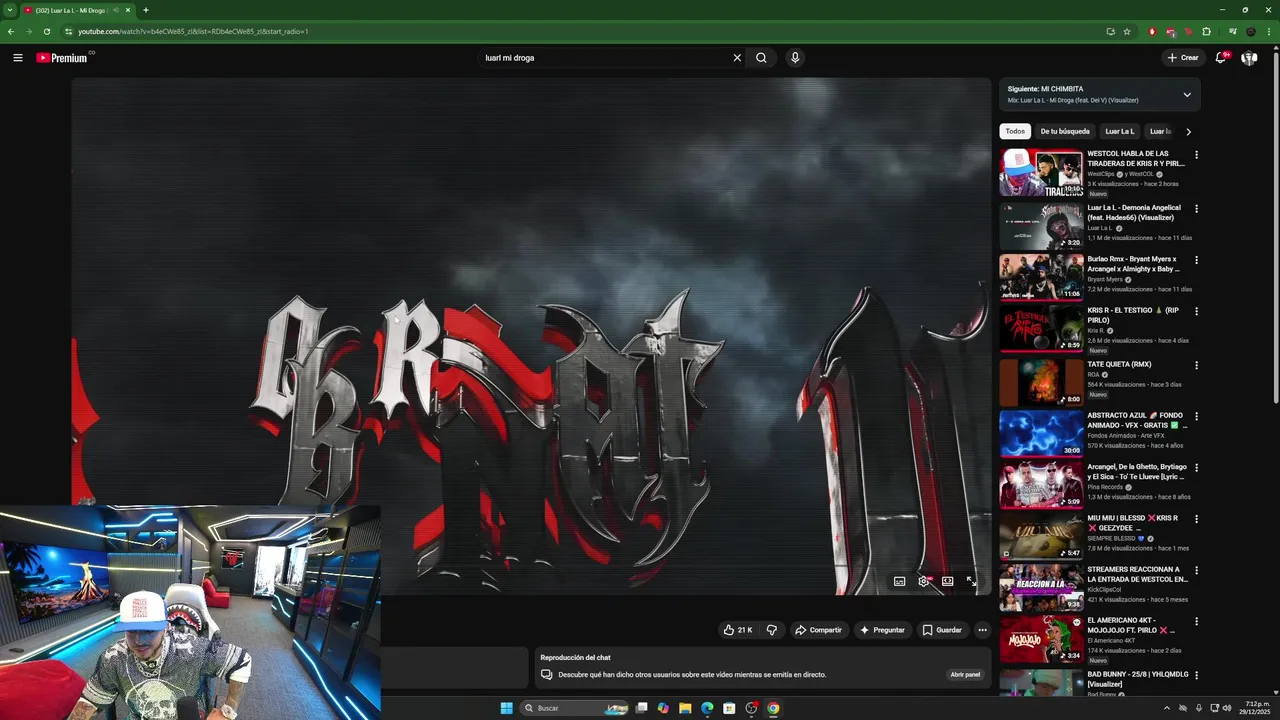1280x720 pixels.
Task: Open the Arcangel, De la Ghetto video title
Action: pyautogui.click(x=1138, y=472)
